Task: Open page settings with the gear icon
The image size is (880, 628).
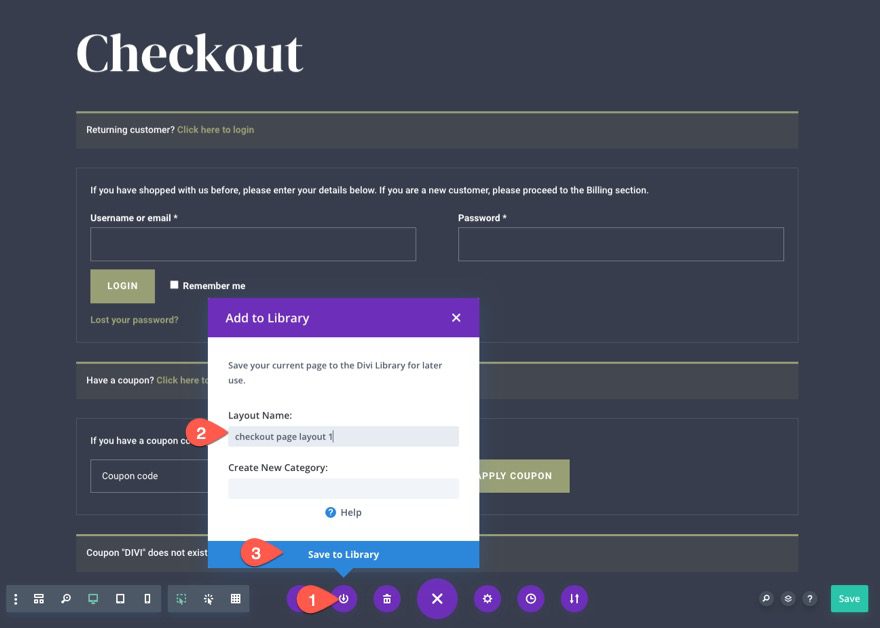Action: [487, 598]
